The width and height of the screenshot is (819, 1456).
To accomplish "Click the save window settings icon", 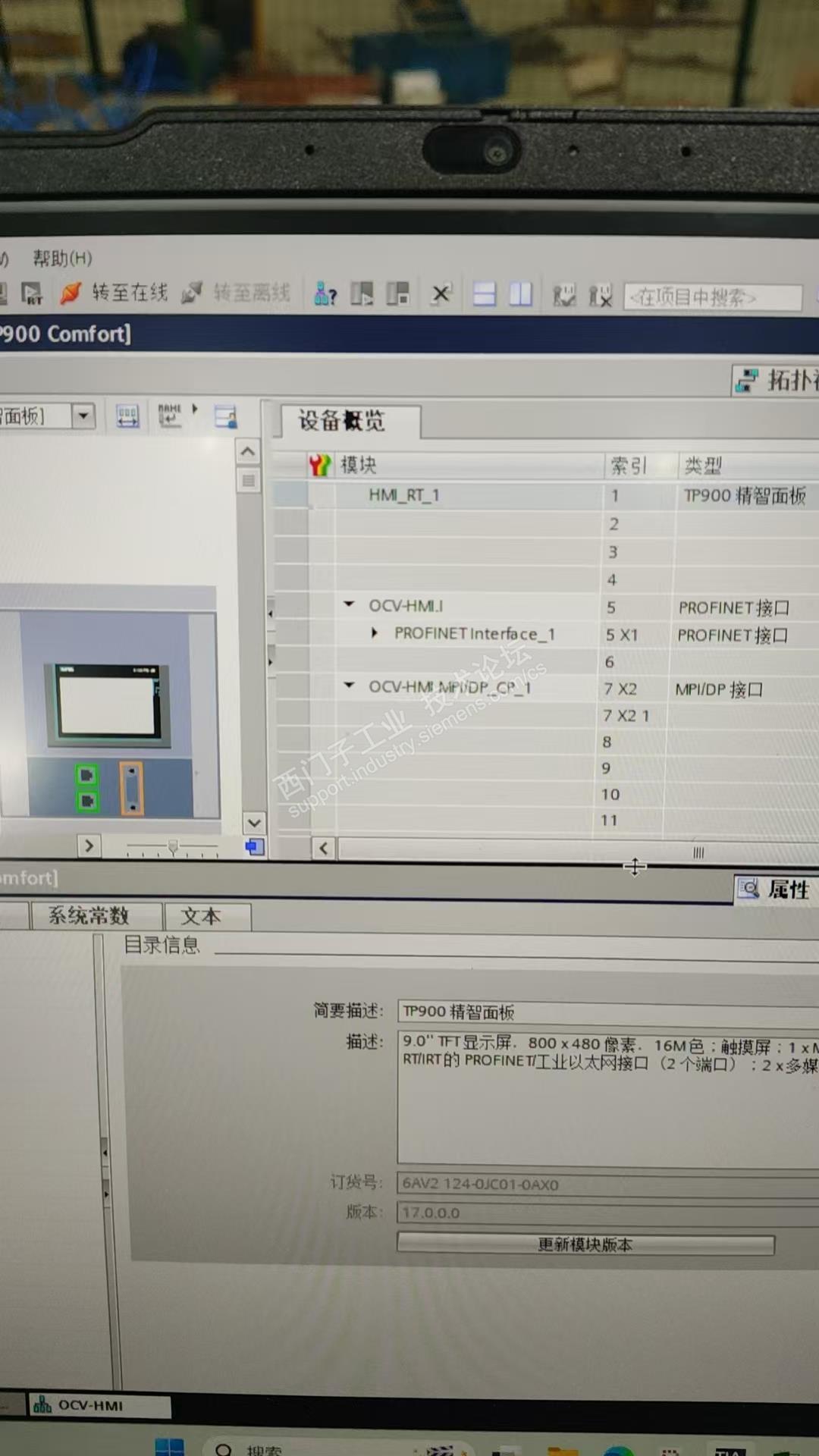I will click(225, 416).
